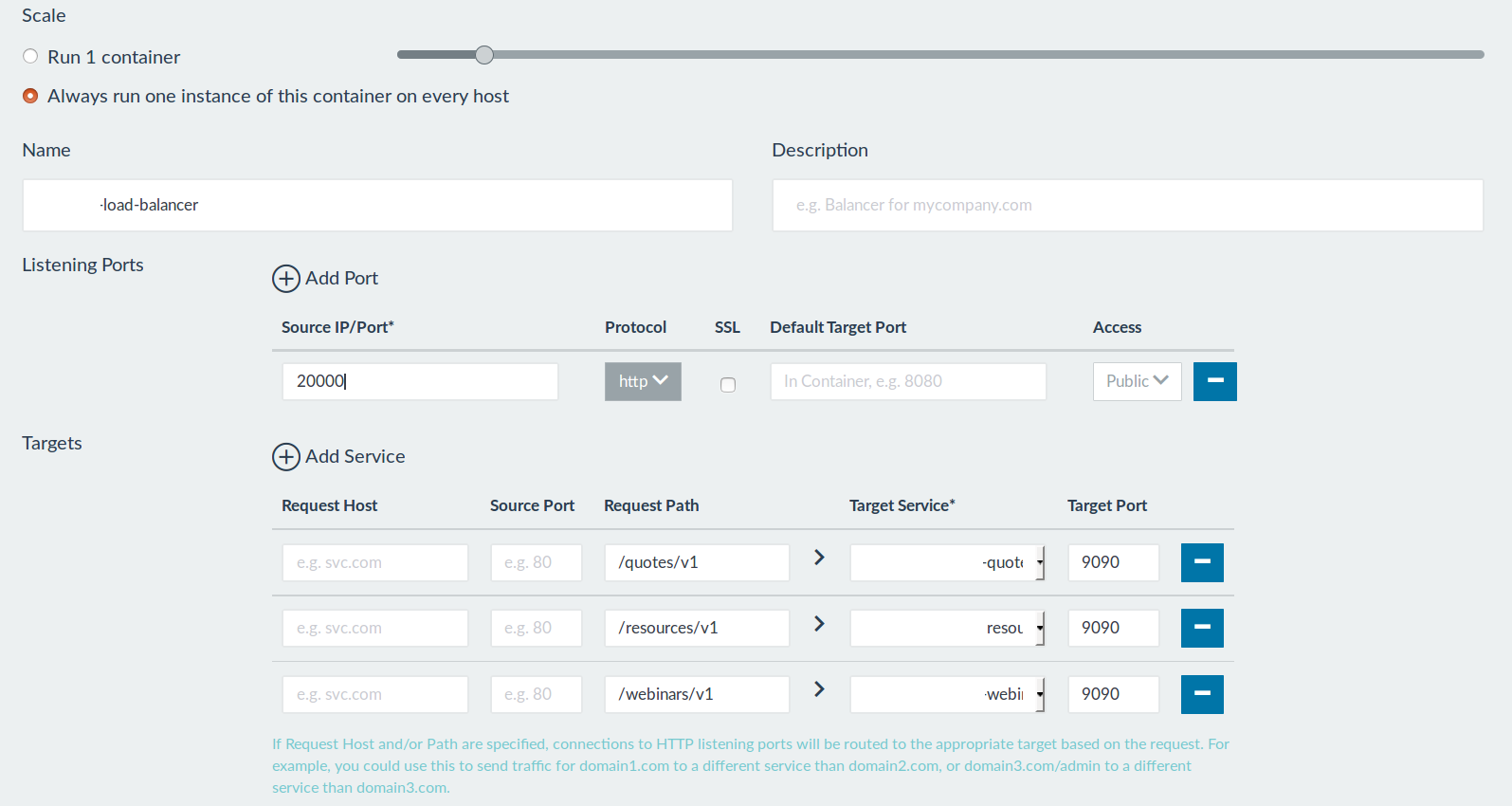Open the http protocol dropdown

643,381
